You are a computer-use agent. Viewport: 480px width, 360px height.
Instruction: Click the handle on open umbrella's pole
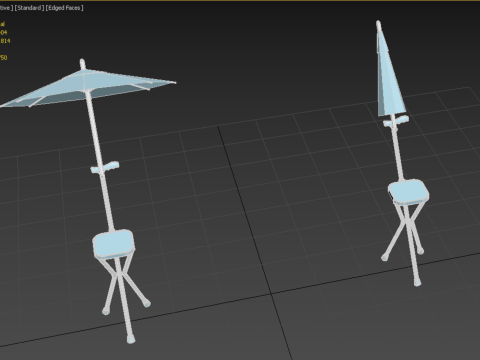pyautogui.click(x=105, y=167)
